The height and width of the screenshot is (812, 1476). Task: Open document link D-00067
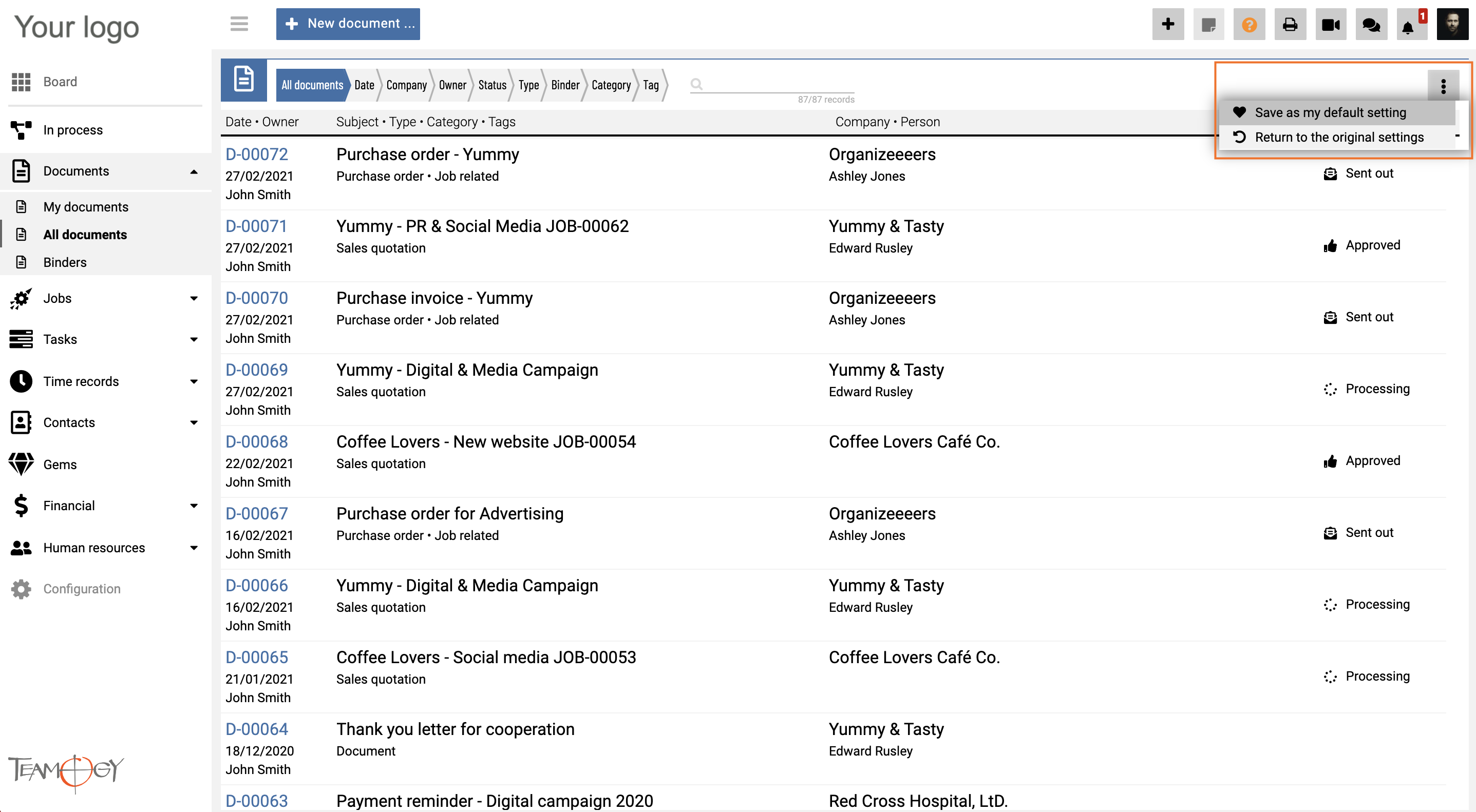[x=257, y=514]
